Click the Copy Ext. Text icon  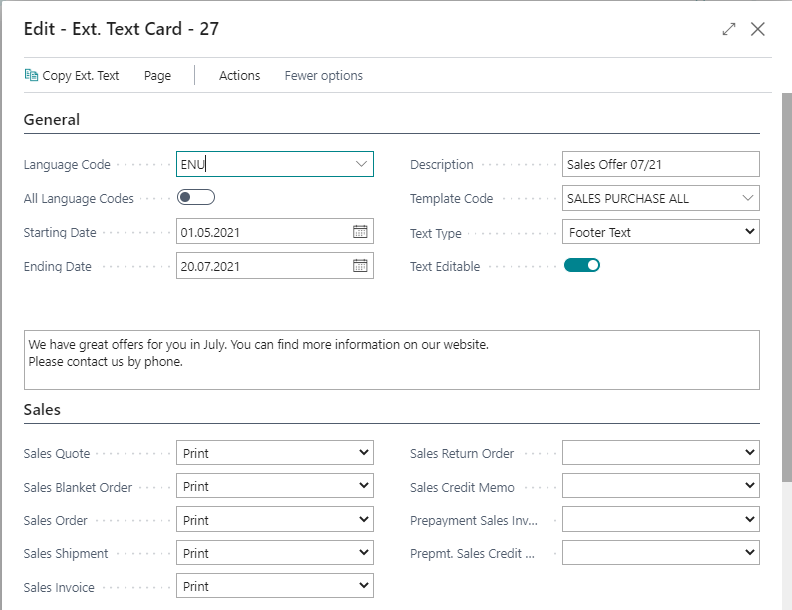(x=31, y=75)
